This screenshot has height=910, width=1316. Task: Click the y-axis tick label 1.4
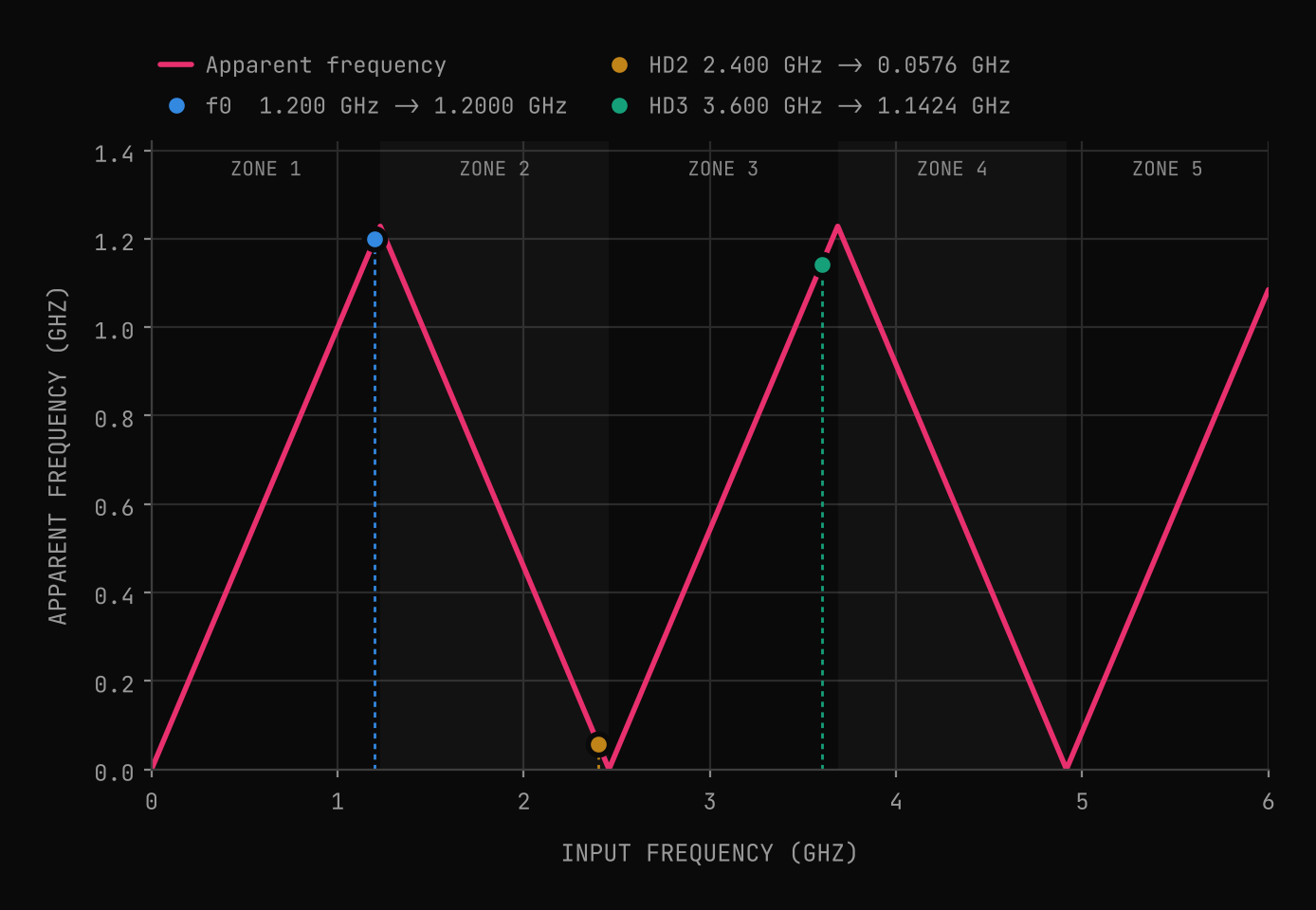click(x=114, y=154)
